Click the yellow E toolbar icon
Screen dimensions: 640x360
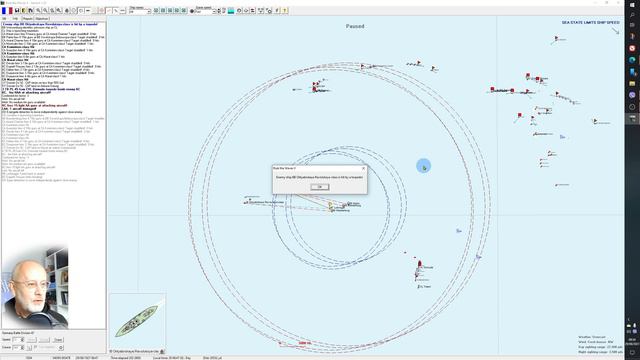(x=24, y=11)
